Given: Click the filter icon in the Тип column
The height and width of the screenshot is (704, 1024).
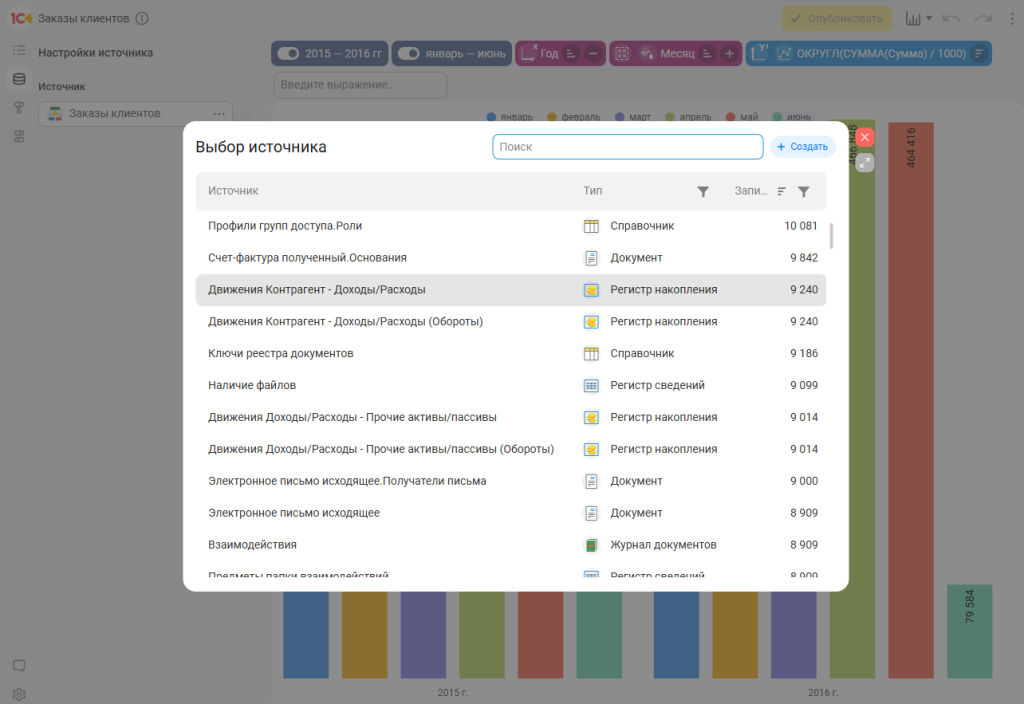Looking at the screenshot, I should point(703,191).
